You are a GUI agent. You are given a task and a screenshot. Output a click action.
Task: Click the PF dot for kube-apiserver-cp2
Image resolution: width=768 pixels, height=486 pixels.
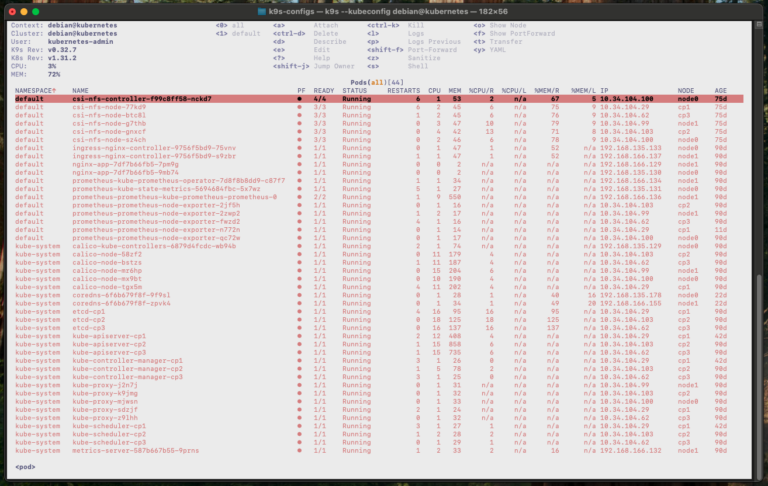click(x=300, y=345)
